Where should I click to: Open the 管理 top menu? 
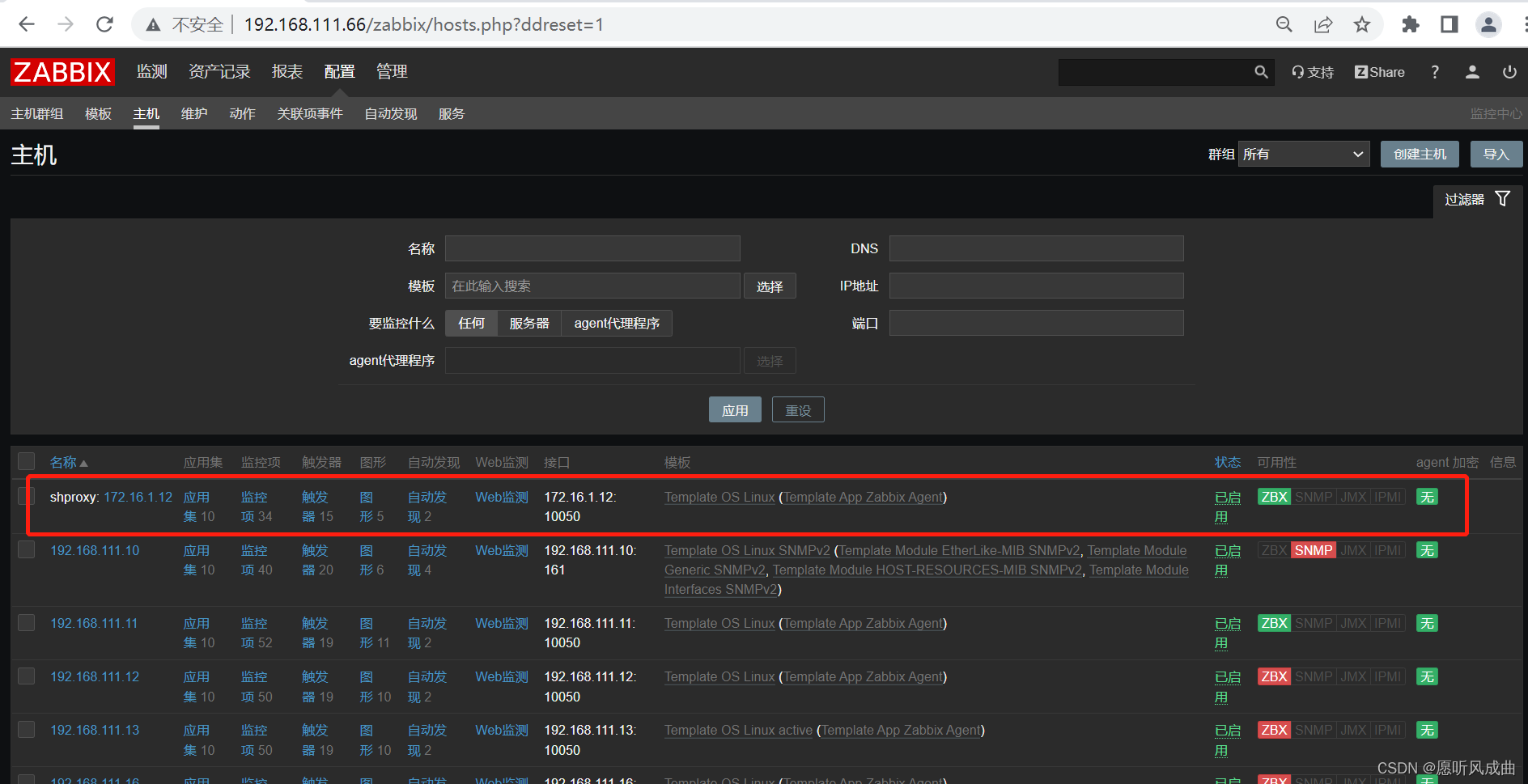pos(392,71)
